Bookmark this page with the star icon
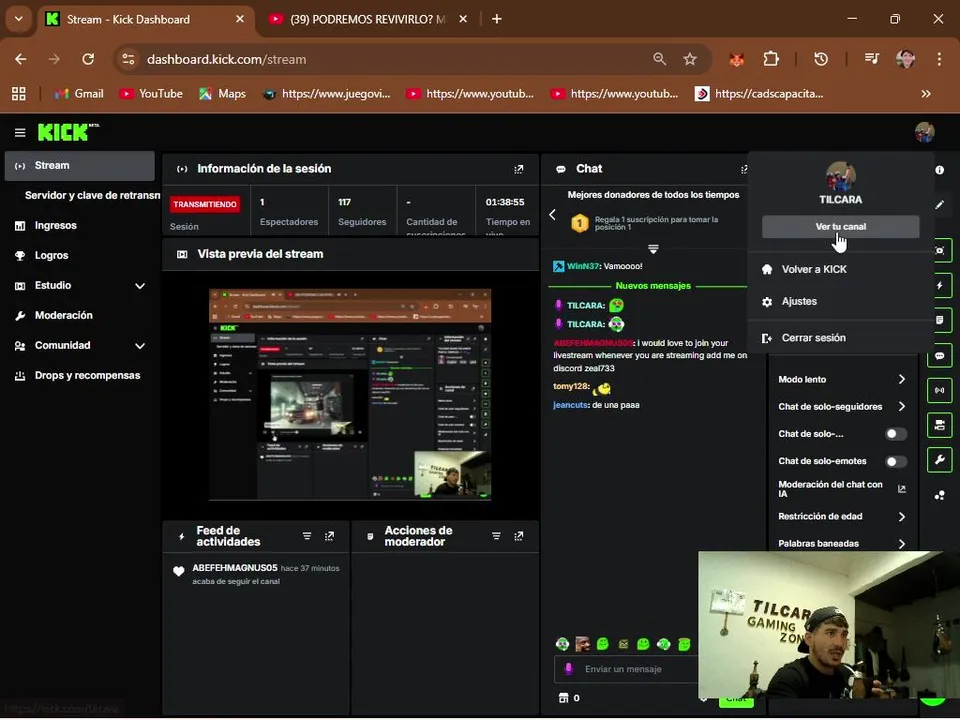Image resolution: width=960 pixels, height=720 pixels. click(690, 59)
